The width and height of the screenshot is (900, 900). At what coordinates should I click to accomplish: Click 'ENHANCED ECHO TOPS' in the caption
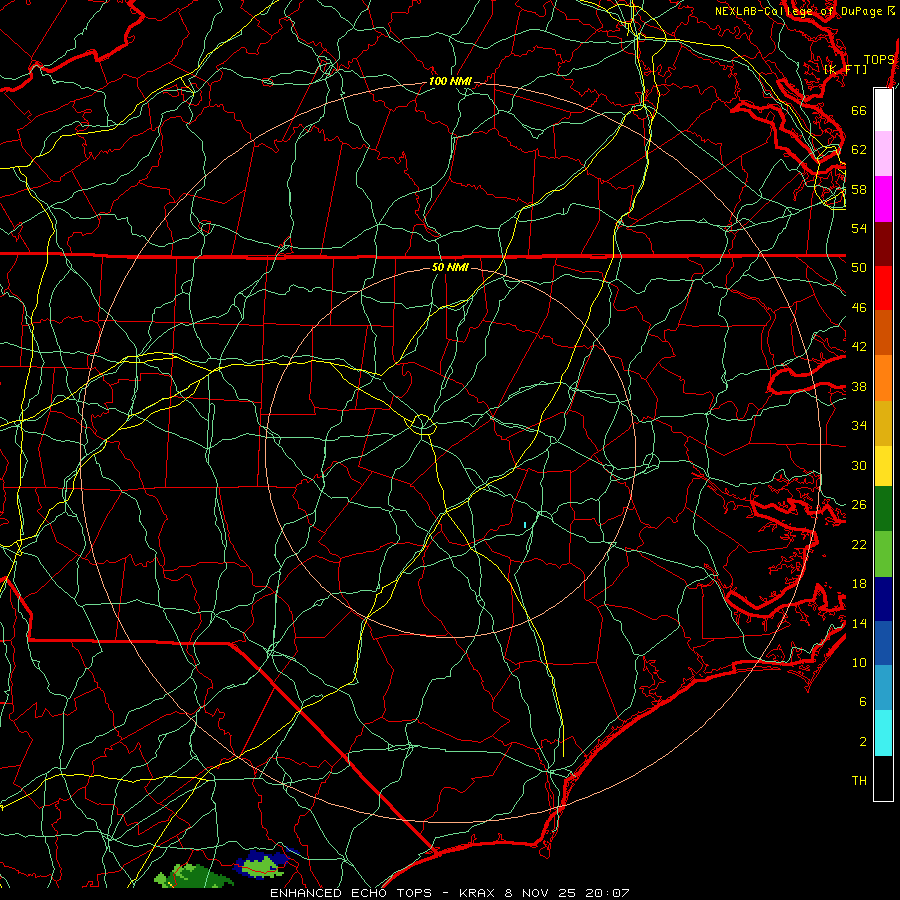[x=350, y=893]
